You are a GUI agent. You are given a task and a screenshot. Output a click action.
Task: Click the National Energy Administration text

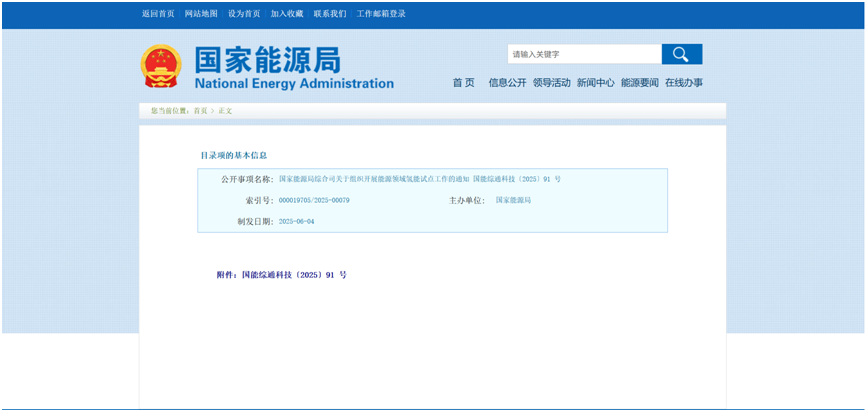click(x=294, y=84)
